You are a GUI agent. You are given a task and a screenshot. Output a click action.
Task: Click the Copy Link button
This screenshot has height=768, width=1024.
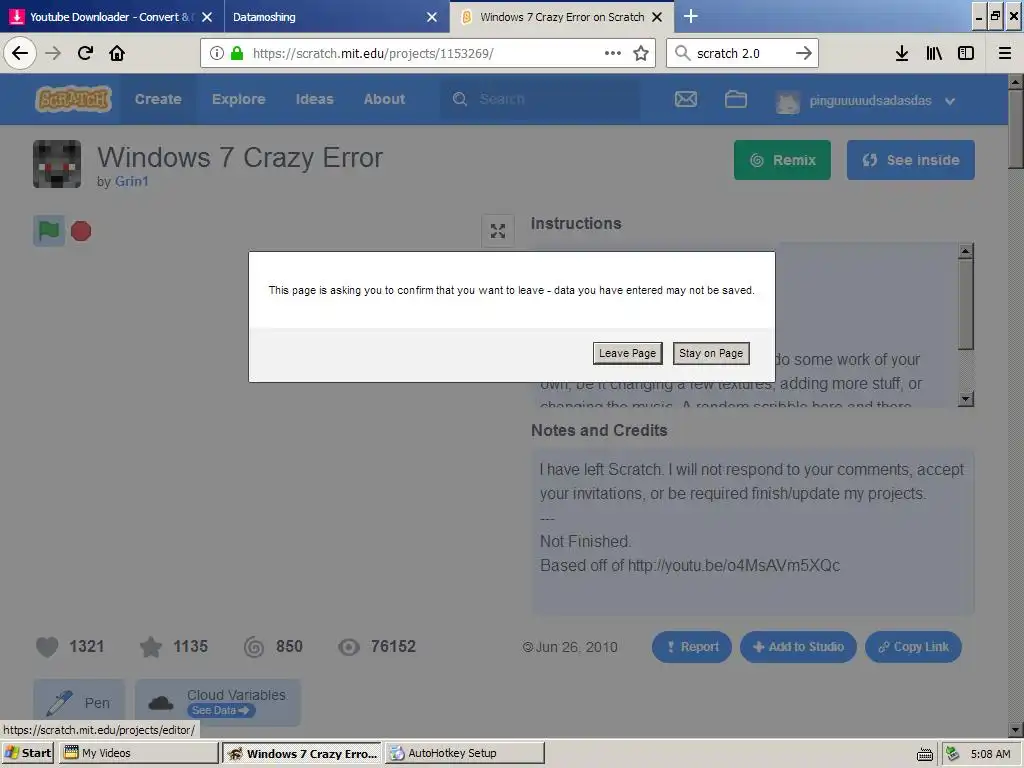(913, 647)
